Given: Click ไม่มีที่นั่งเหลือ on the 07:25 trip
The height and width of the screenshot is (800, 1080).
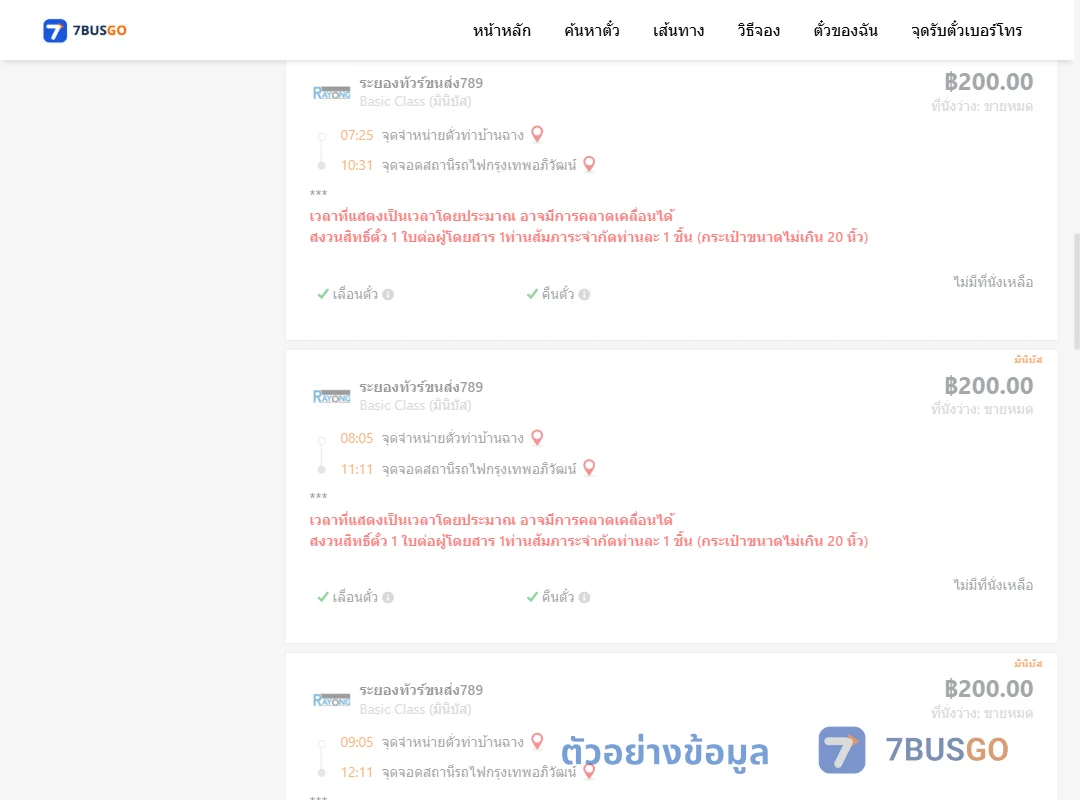Looking at the screenshot, I should (993, 282).
